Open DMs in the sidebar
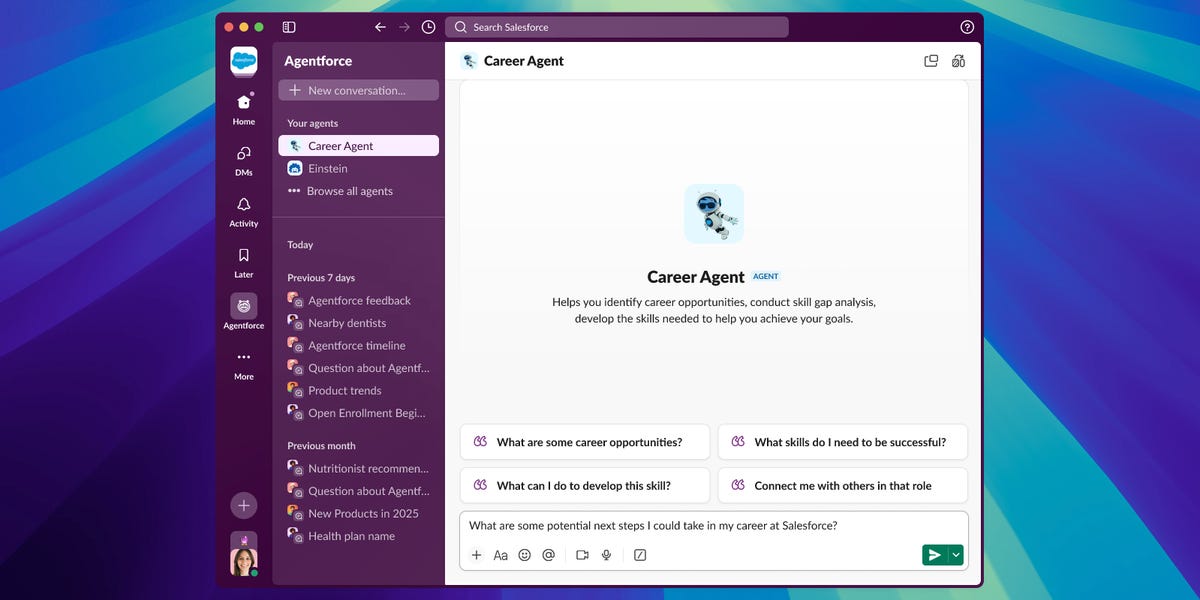This screenshot has width=1200, height=600. click(244, 160)
